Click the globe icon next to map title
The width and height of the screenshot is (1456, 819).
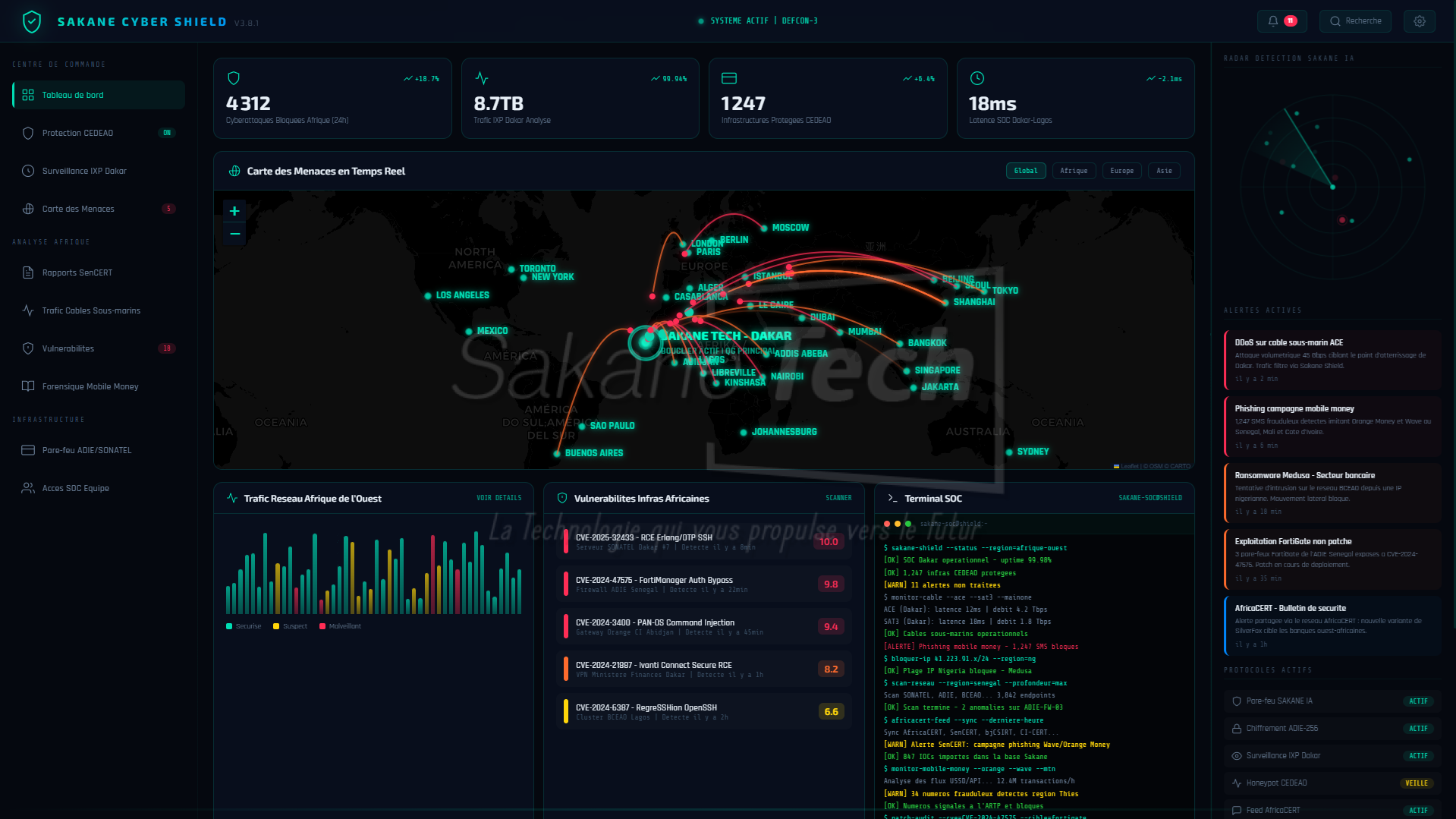(234, 172)
